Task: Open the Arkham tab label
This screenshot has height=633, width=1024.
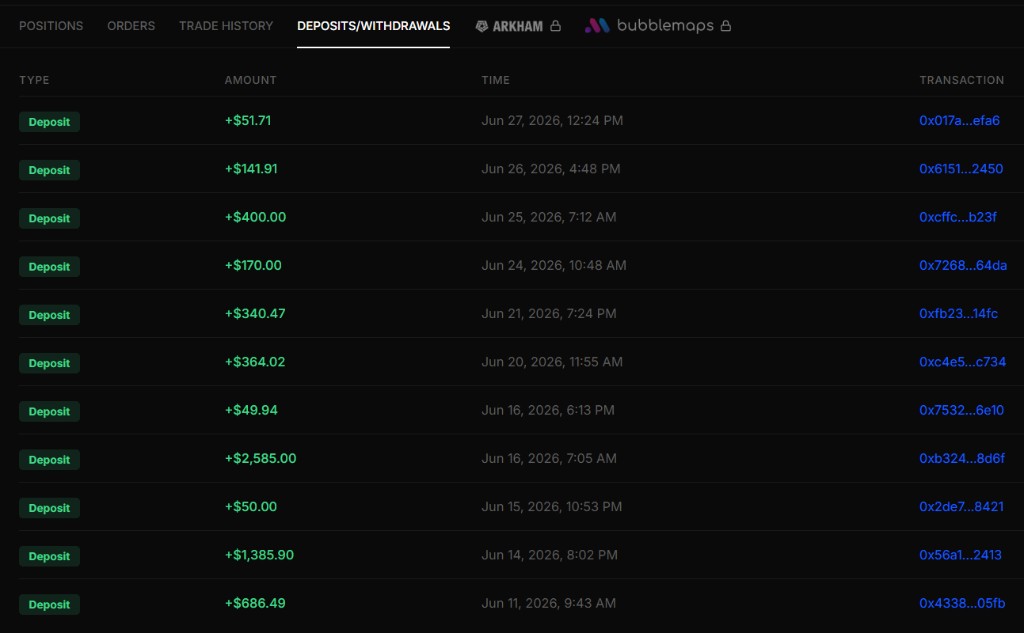Action: [x=518, y=26]
